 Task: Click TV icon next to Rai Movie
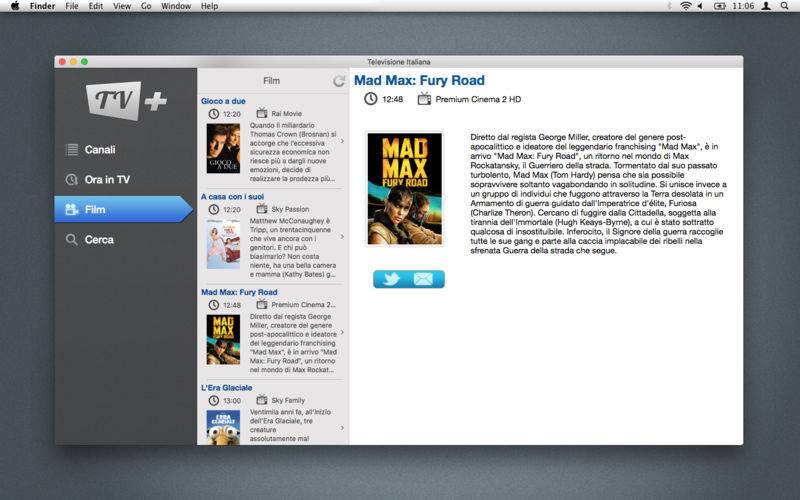(262, 113)
